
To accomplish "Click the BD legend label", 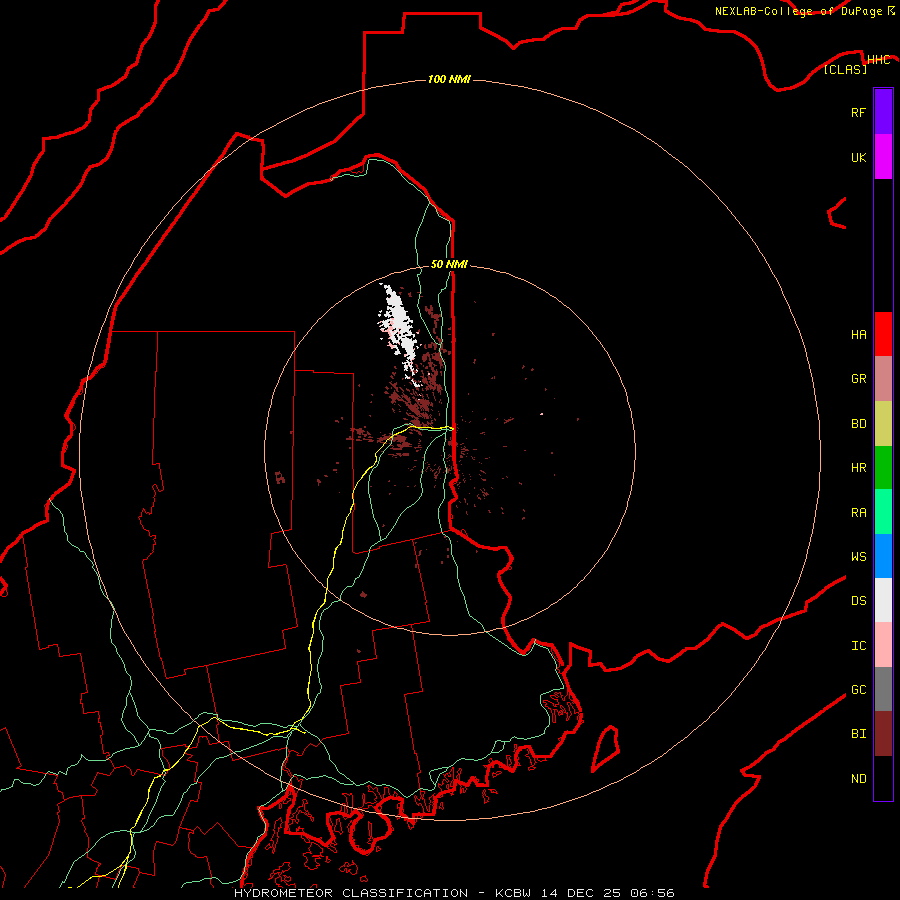I will [858, 424].
